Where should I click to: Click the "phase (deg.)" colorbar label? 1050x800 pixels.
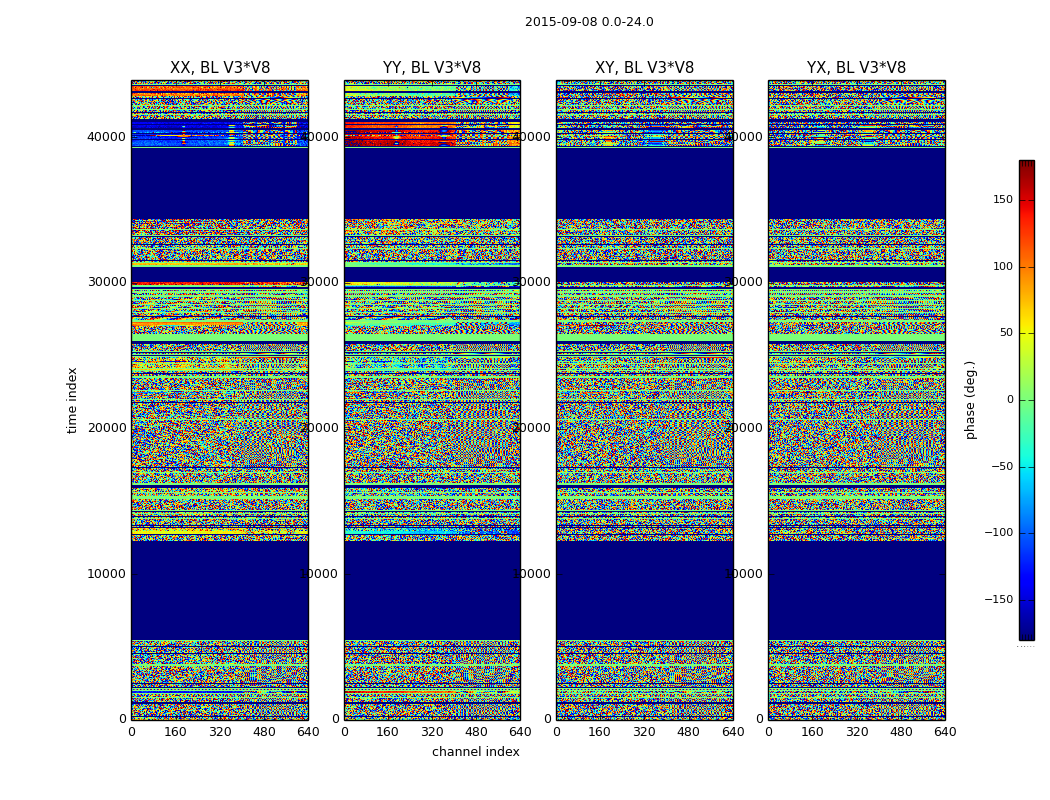[970, 400]
